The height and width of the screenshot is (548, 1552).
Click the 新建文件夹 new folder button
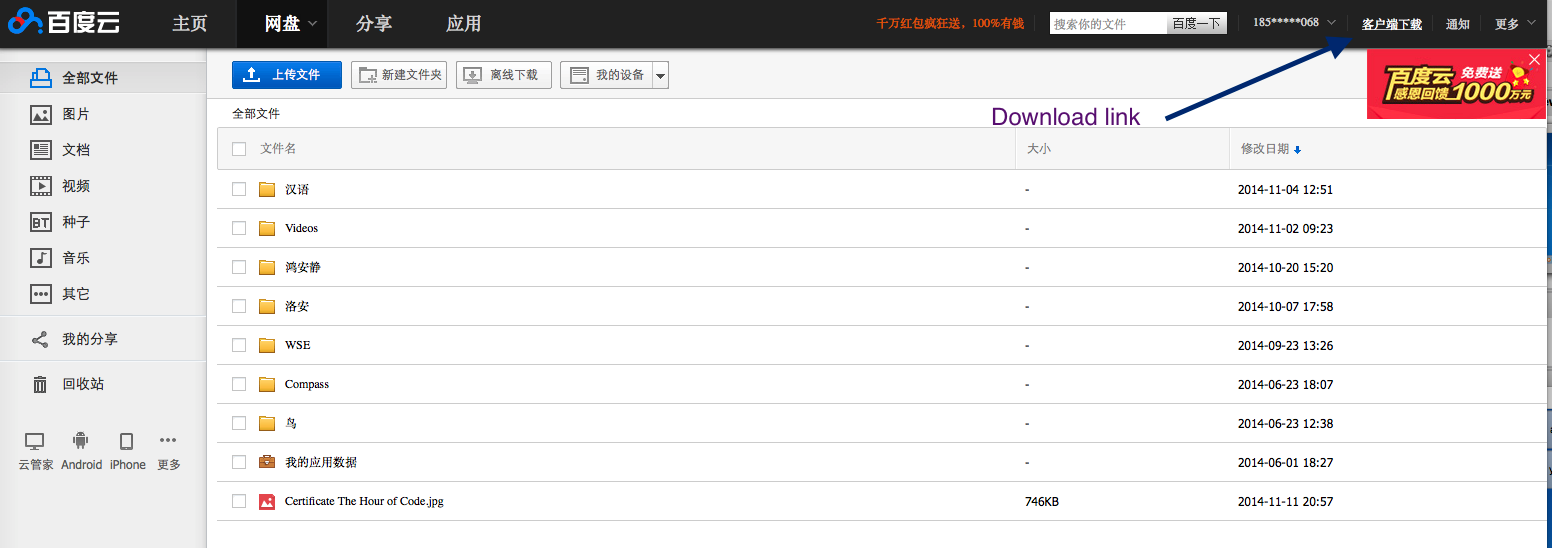coord(399,75)
